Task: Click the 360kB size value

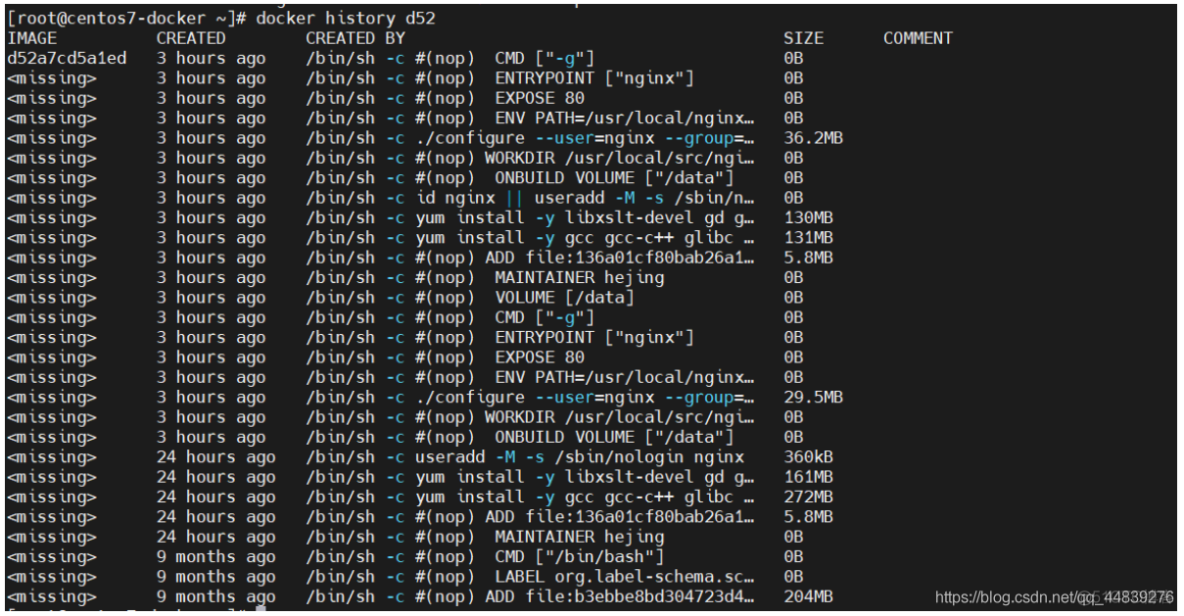Action: 808,457
